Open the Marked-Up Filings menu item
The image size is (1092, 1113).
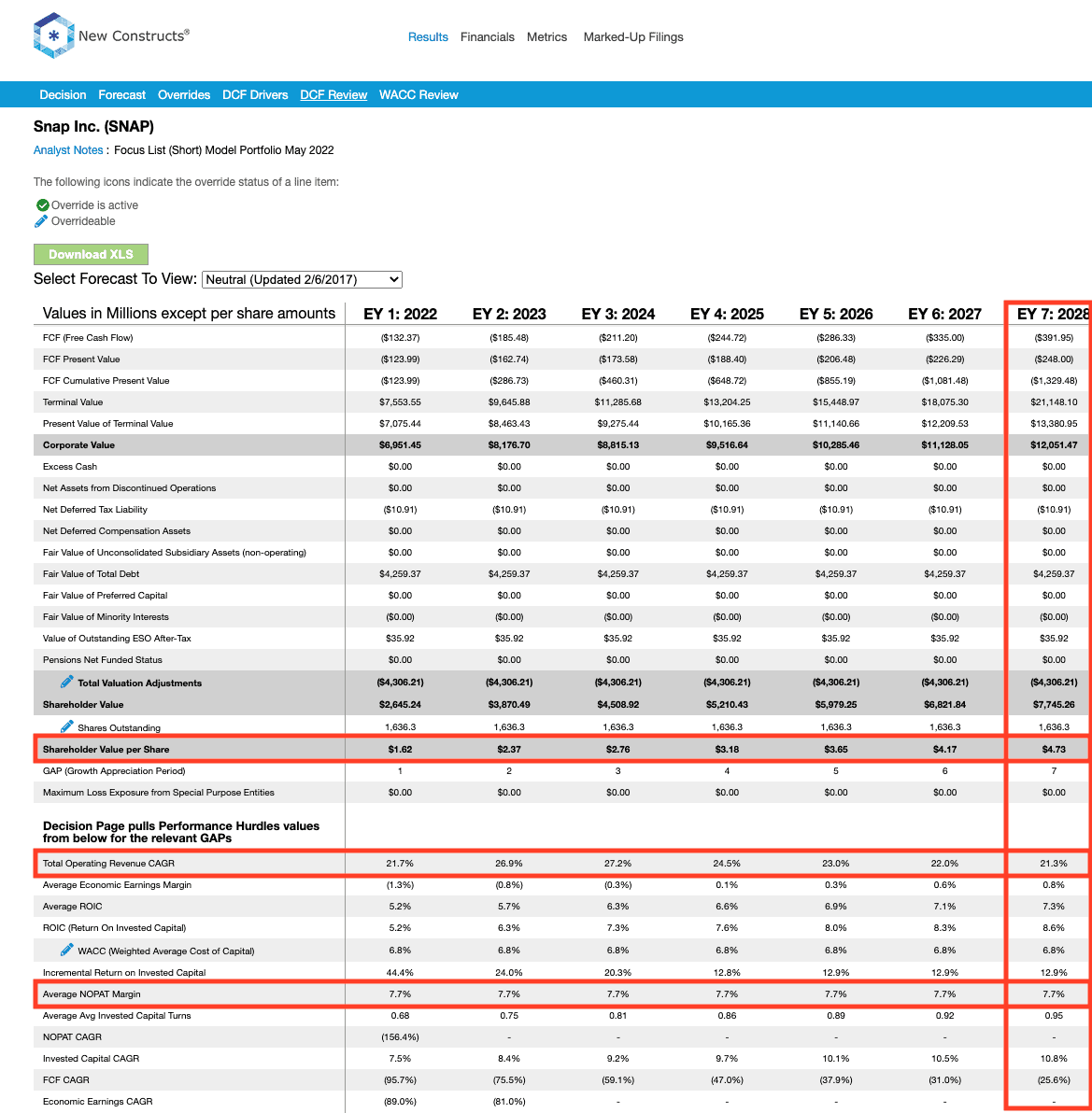click(633, 37)
